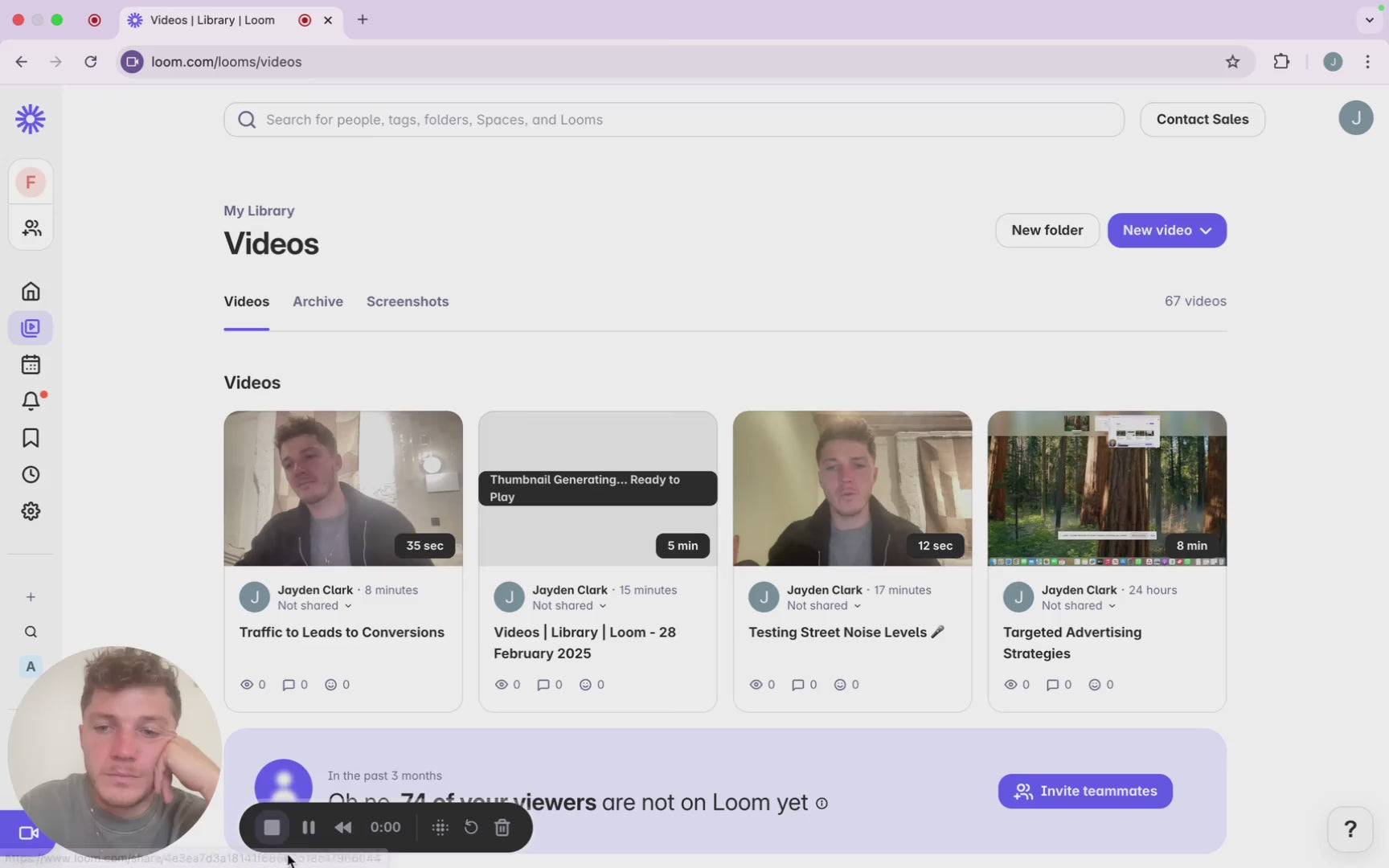Switch to the Archive tab
Viewport: 1389px width, 868px height.
pos(318,301)
